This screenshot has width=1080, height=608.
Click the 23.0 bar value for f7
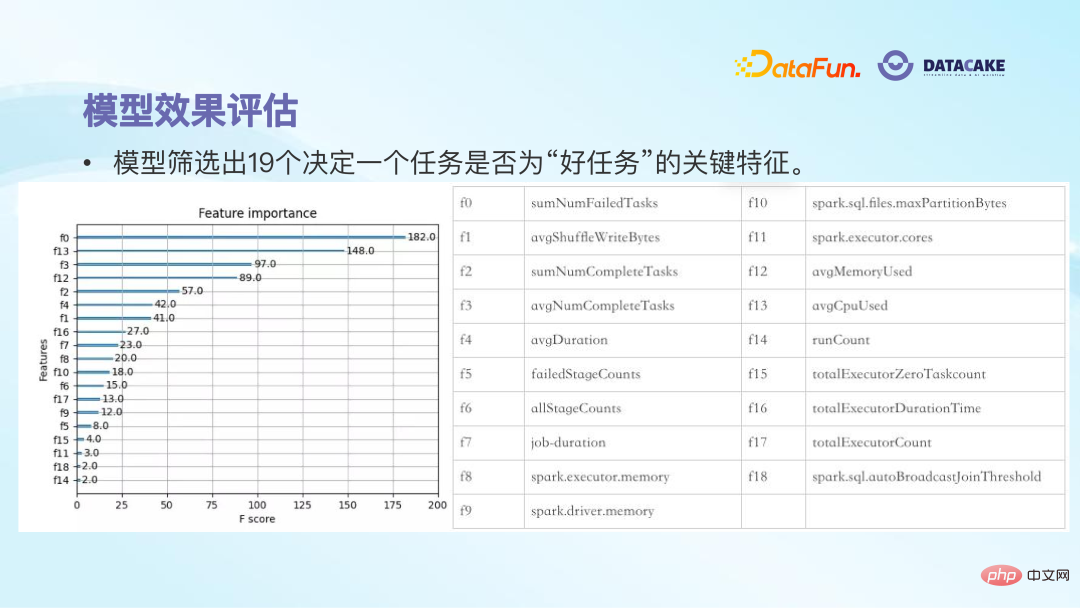pos(131,344)
